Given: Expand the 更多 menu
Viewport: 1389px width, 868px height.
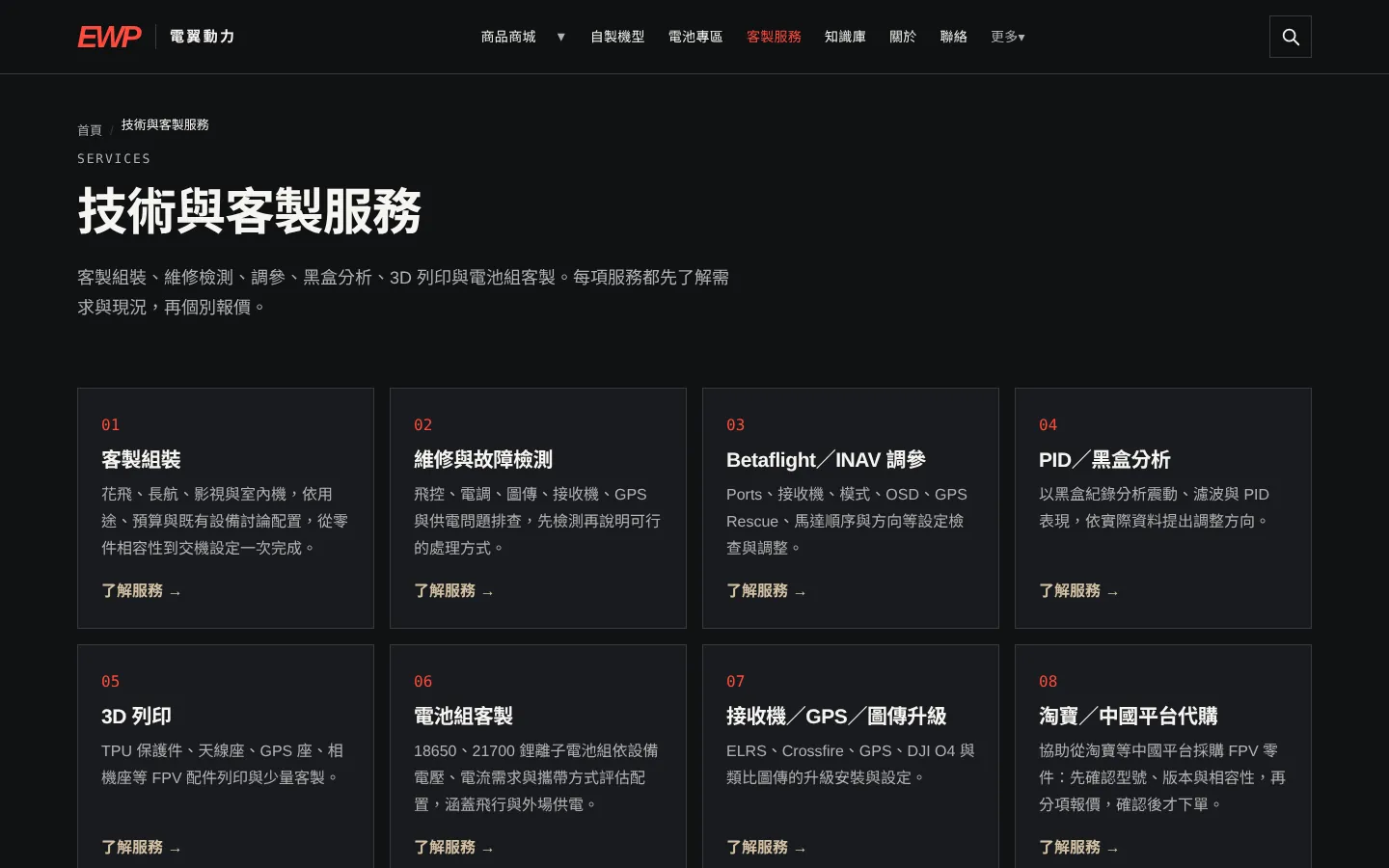Looking at the screenshot, I should tap(1008, 37).
